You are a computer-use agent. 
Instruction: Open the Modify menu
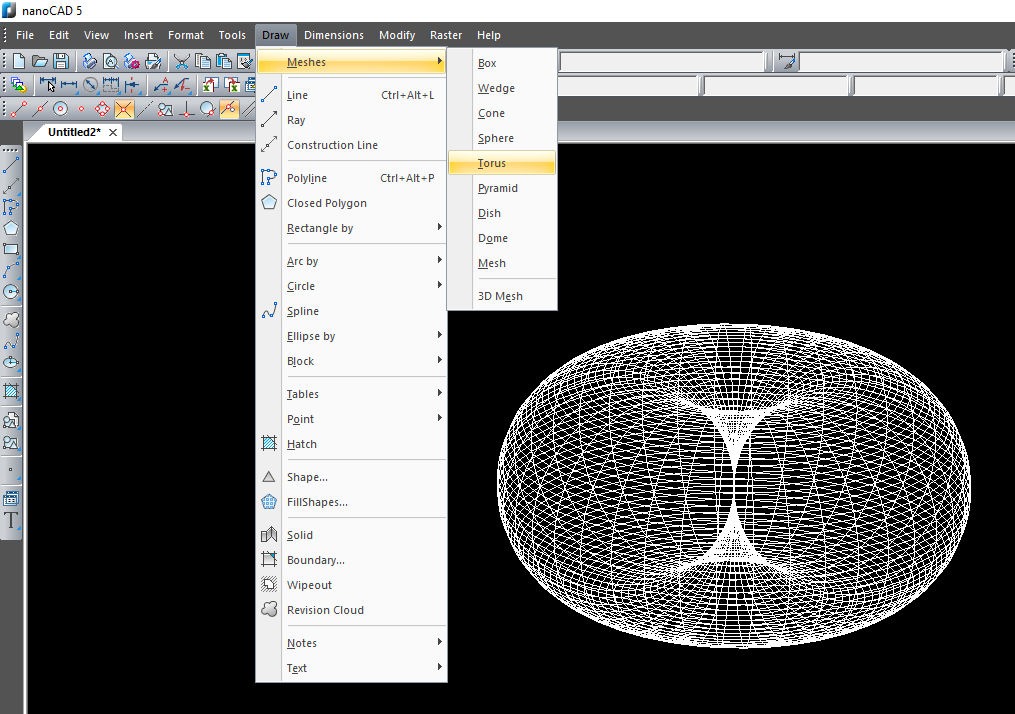(397, 35)
